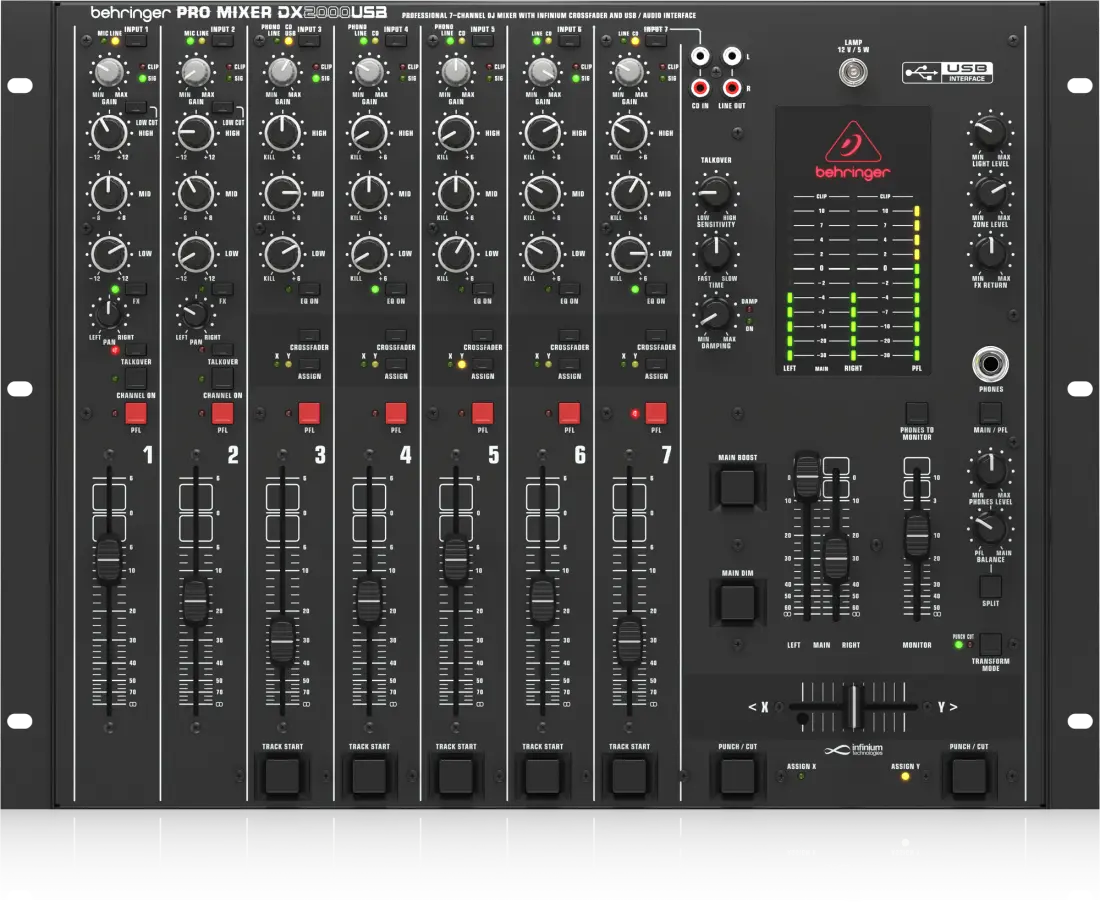
Task: Toggle Input 7 Line/CD selector button
Action: pos(655,41)
